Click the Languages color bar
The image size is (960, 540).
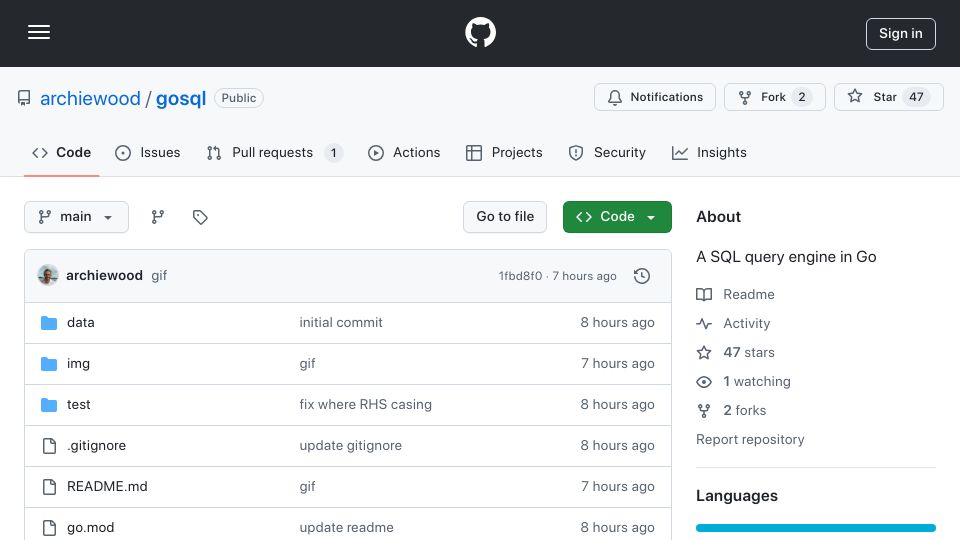point(816,528)
